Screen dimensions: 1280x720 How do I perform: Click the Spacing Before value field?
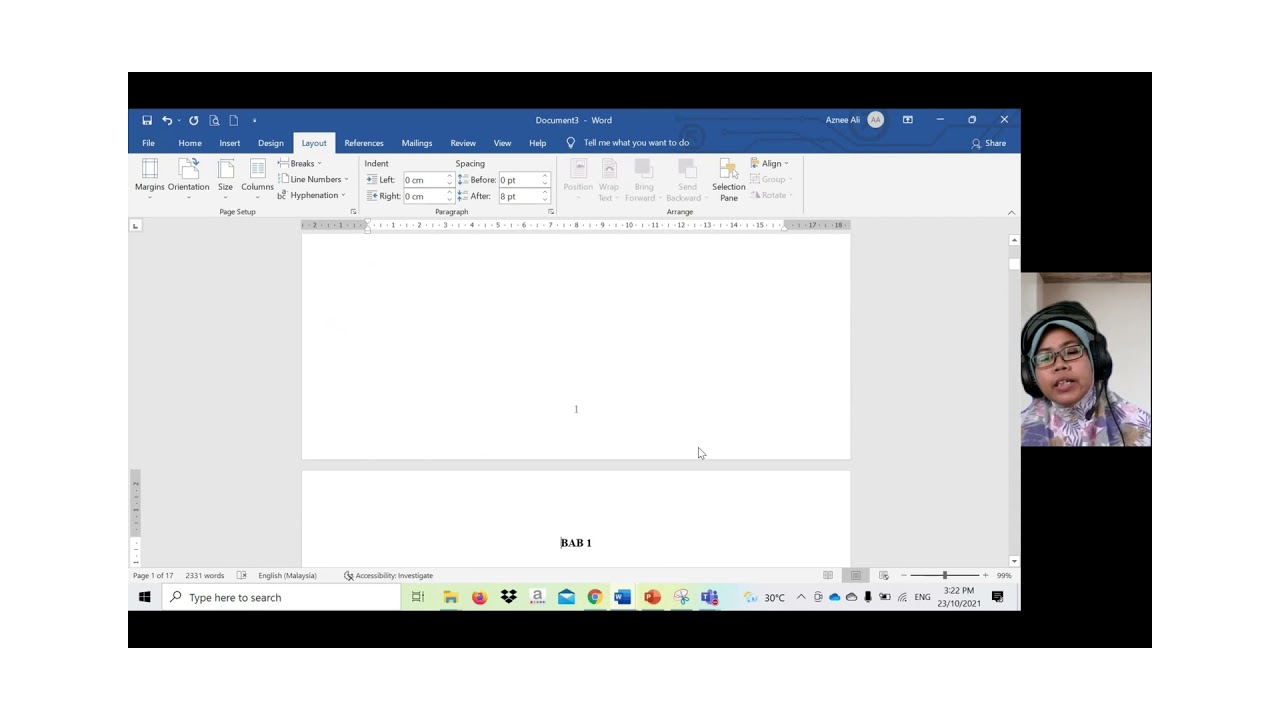[x=519, y=180]
